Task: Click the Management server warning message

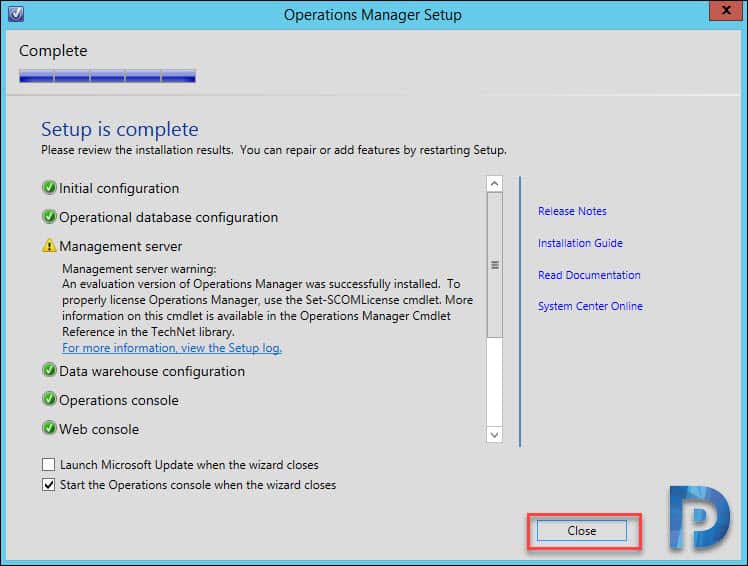Action: tap(267, 300)
